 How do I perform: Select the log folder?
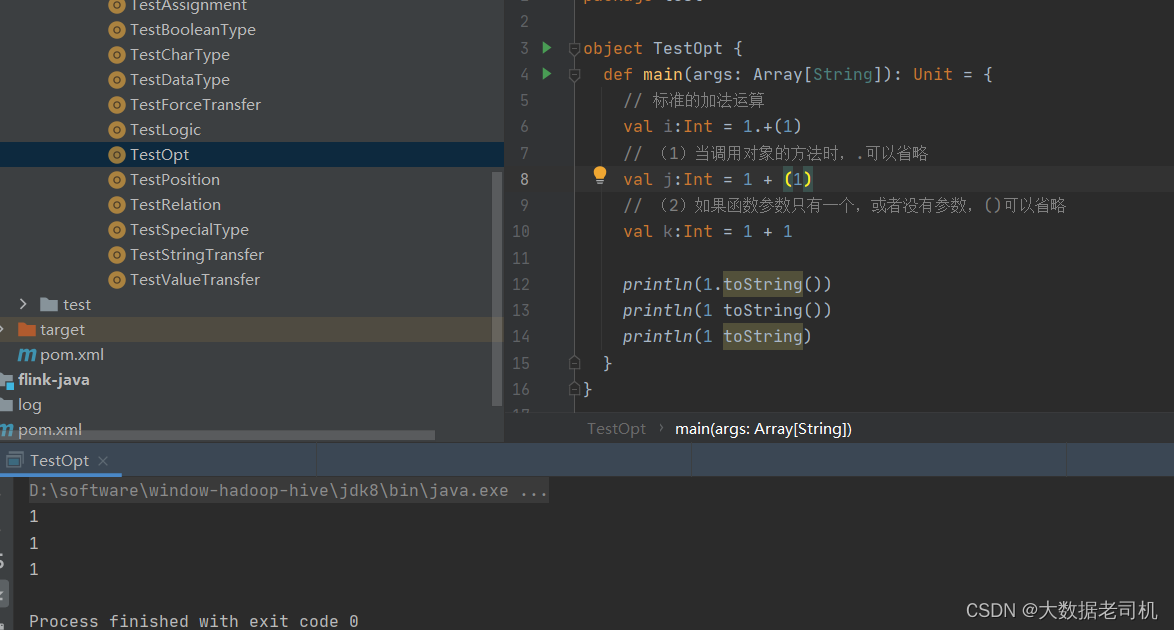point(30,405)
